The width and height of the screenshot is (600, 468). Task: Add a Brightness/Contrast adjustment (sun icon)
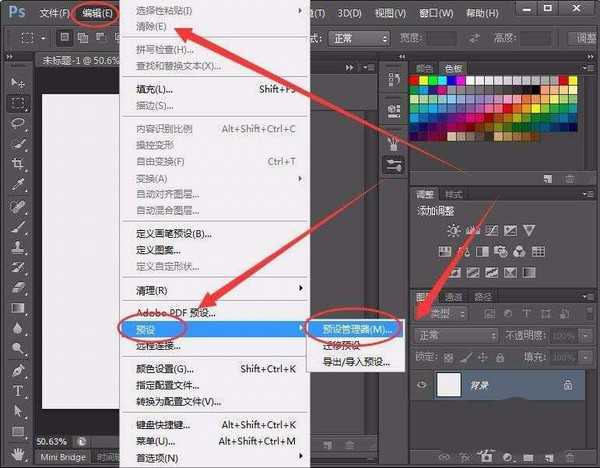[x=455, y=230]
